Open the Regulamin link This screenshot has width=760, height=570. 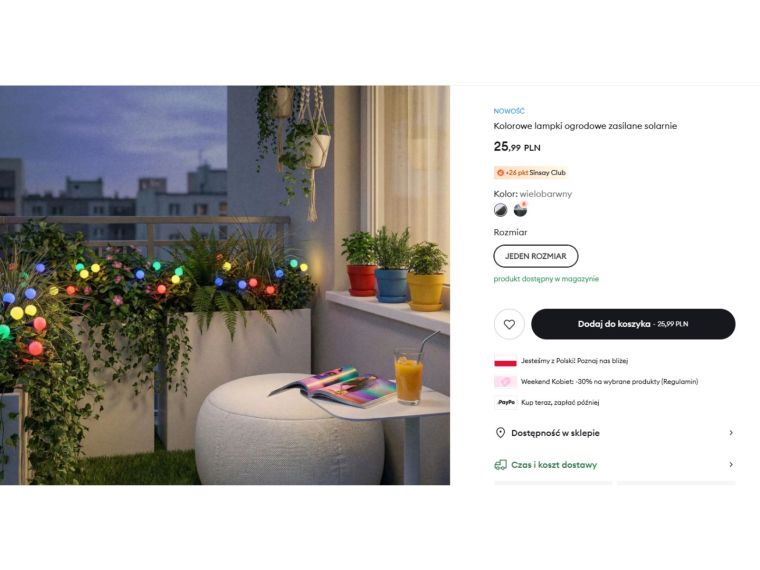[x=679, y=381]
